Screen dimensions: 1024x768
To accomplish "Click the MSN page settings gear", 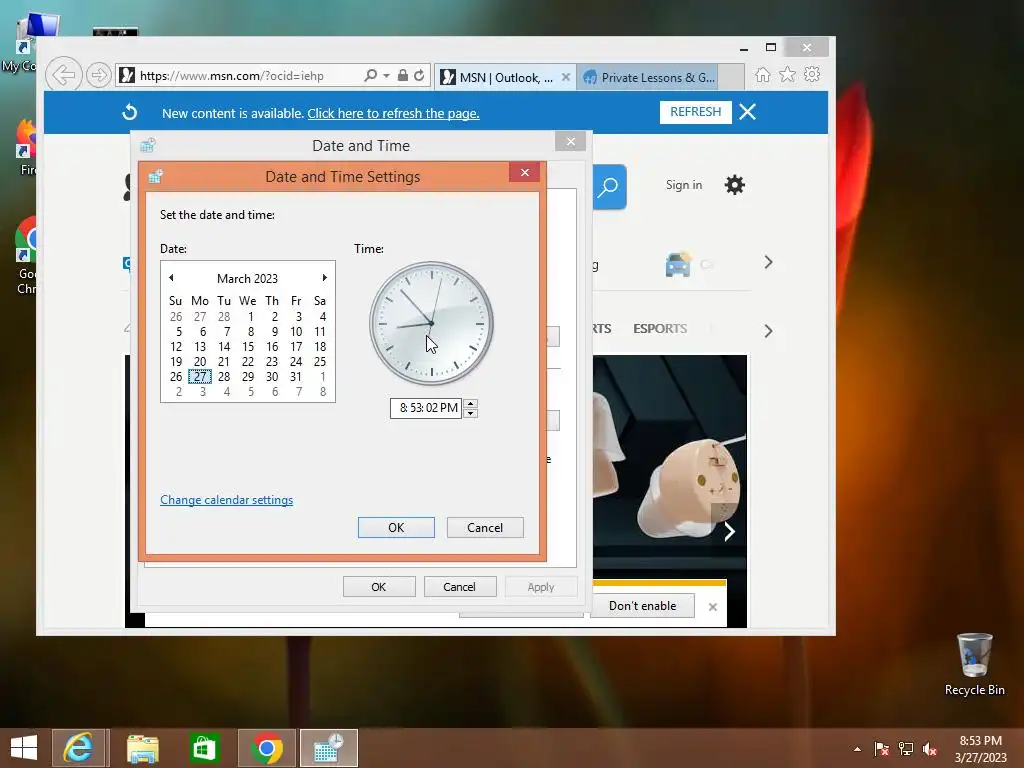I will coord(735,185).
